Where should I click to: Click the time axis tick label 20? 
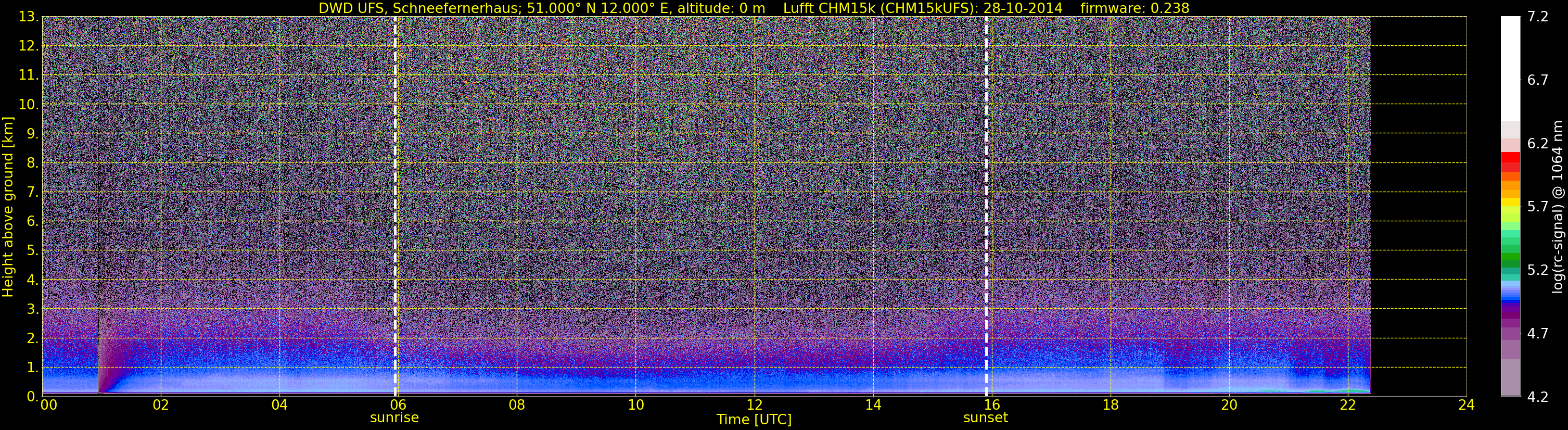1229,405
